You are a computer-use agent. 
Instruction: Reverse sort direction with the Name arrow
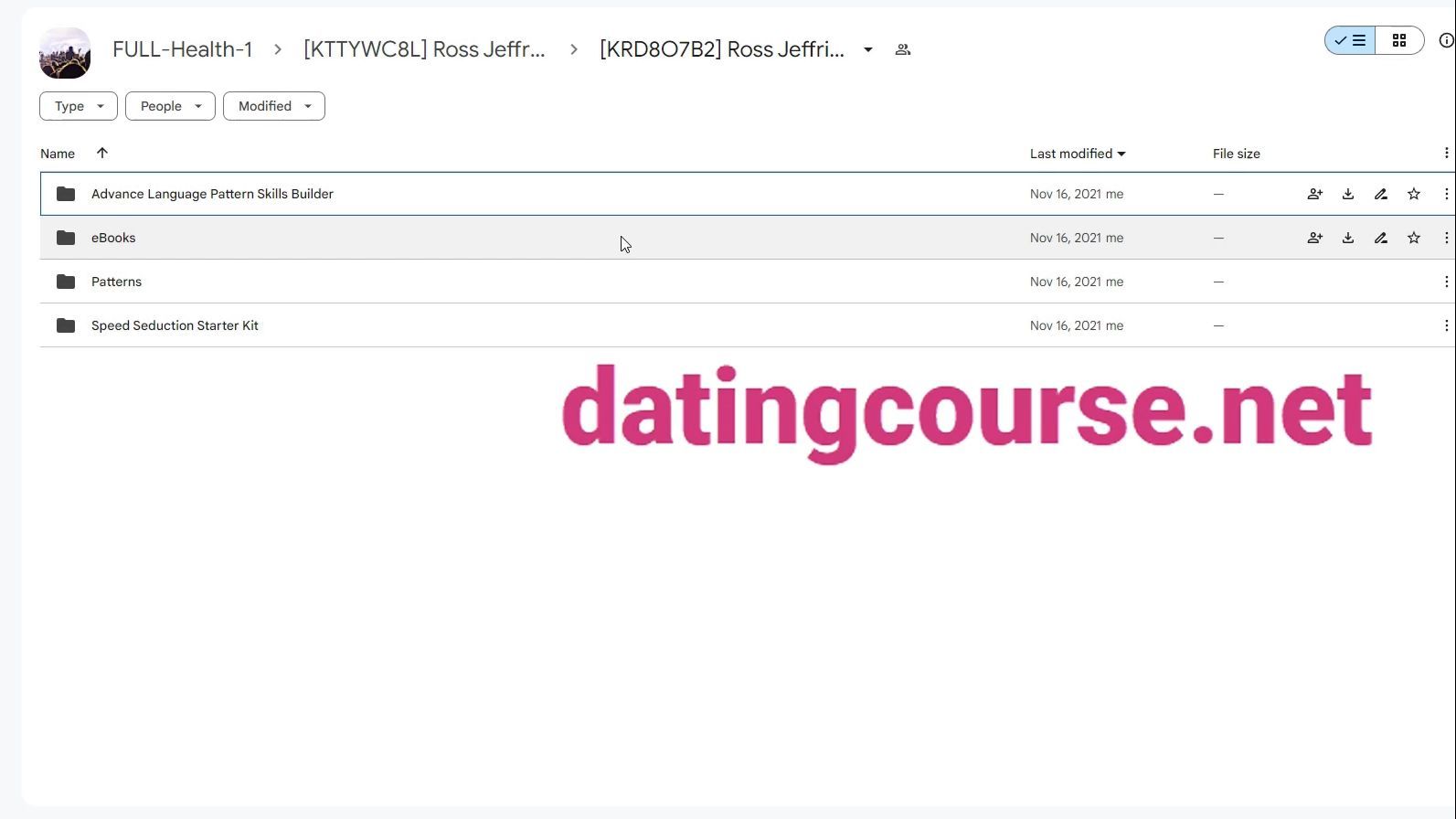102,154
